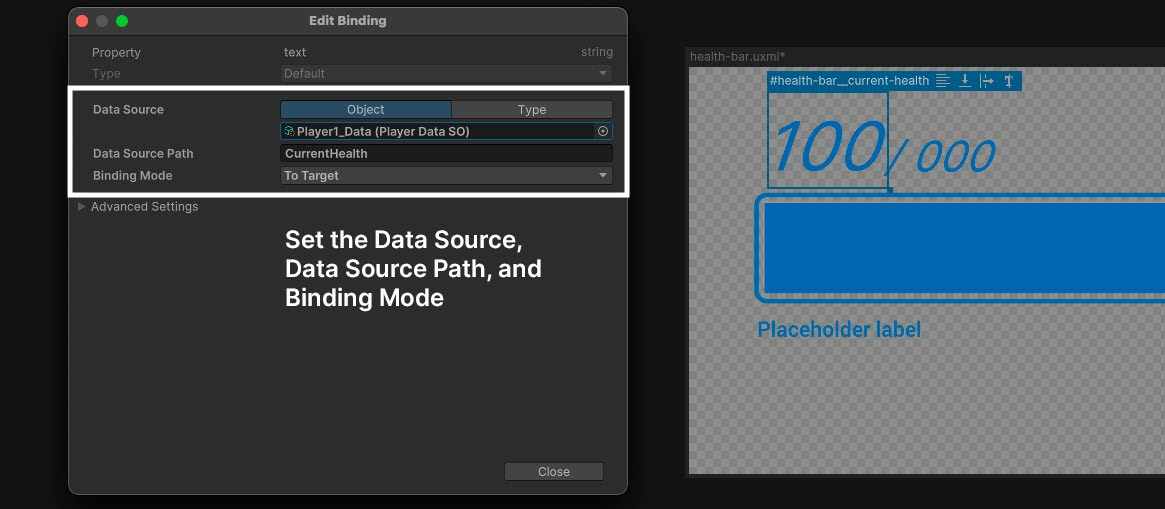This screenshot has width=1165, height=509.
Task: Click the align-bottom arrow icon in canvas header
Action: (964, 81)
